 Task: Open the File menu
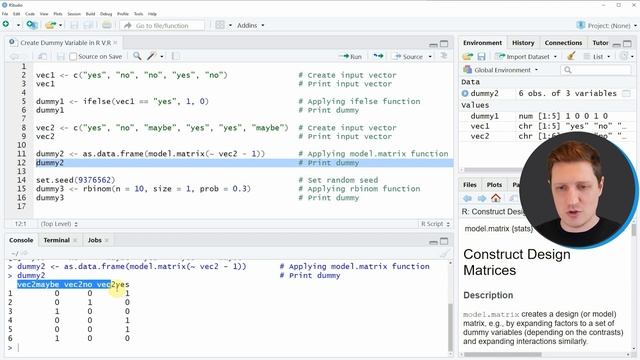coord(5,14)
